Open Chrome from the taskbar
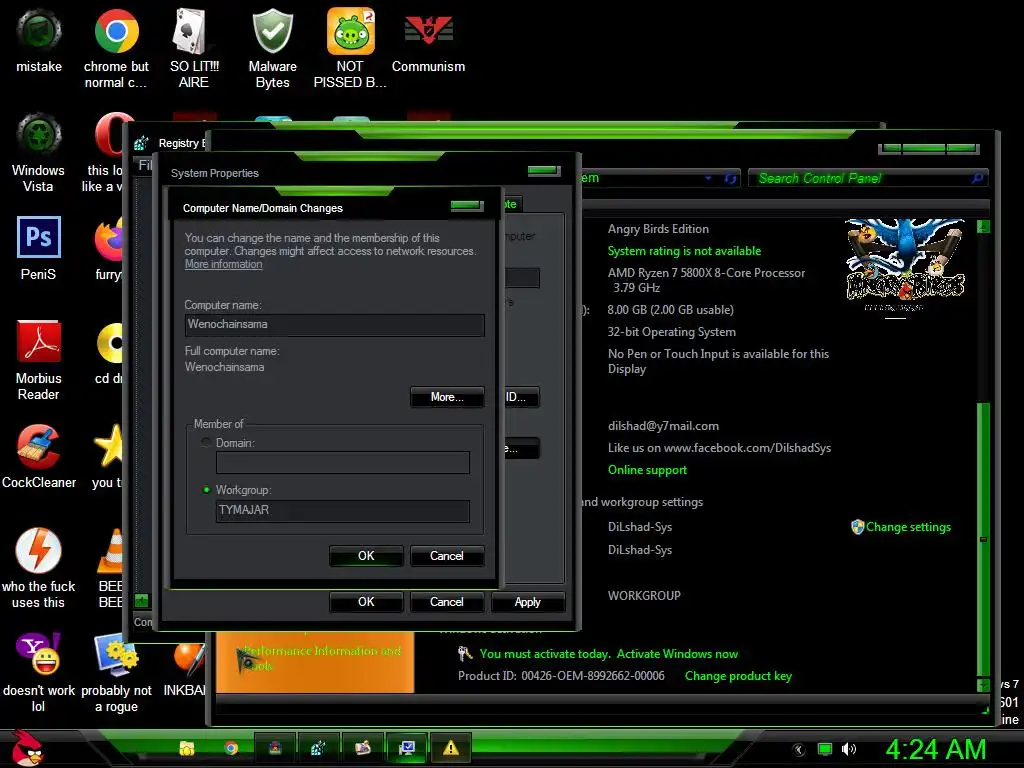This screenshot has width=1024, height=768. 231,748
